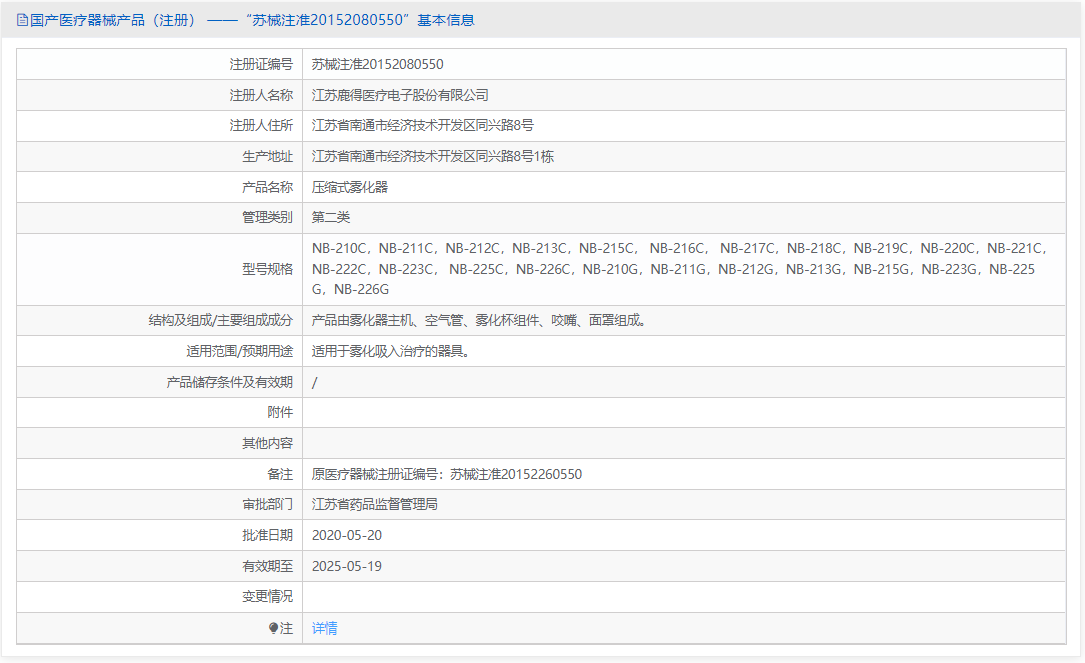The image size is (1085, 663).
Task: Open the 详情 link
Action: tap(324, 627)
